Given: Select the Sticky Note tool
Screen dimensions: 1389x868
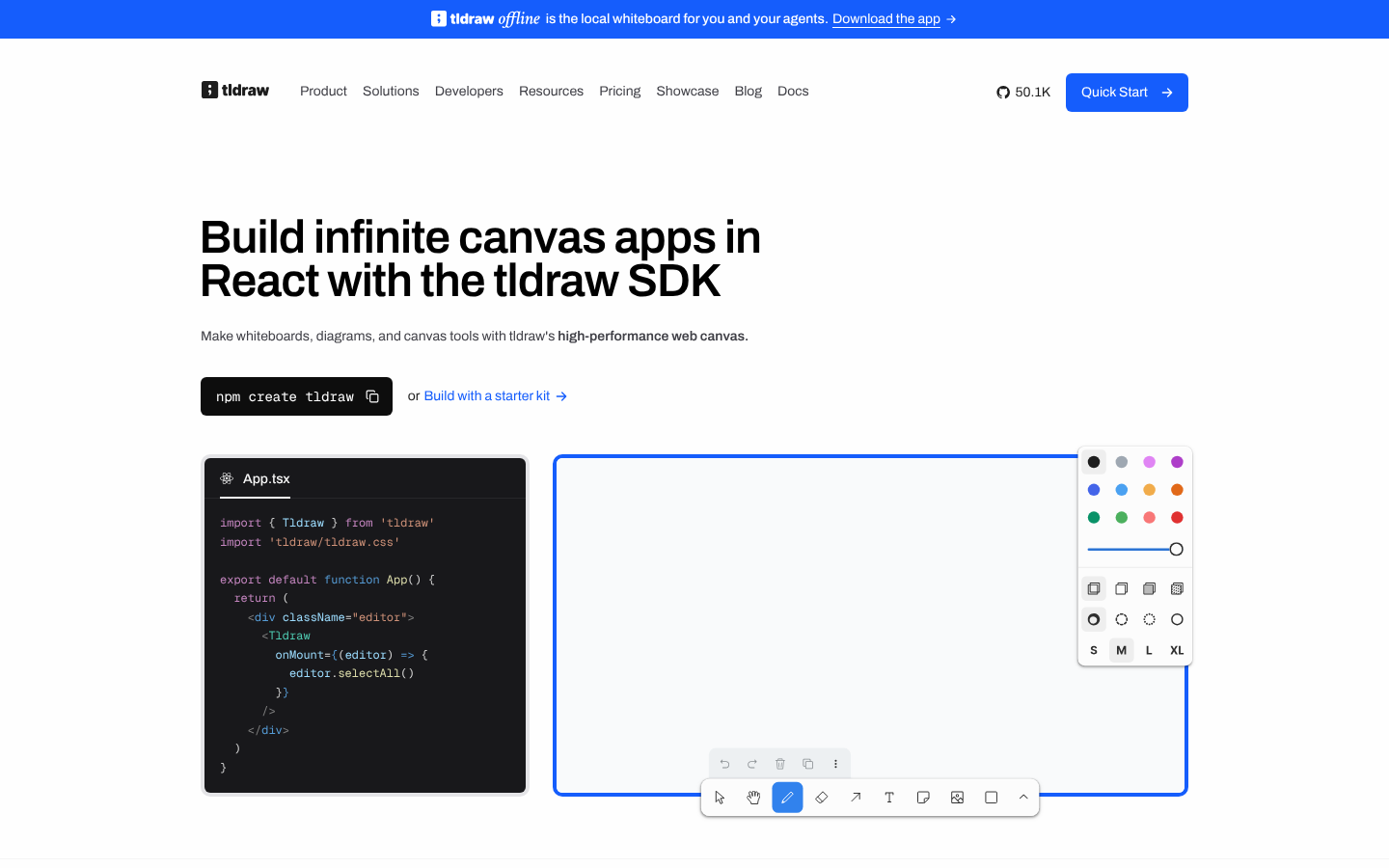Looking at the screenshot, I should [923, 798].
